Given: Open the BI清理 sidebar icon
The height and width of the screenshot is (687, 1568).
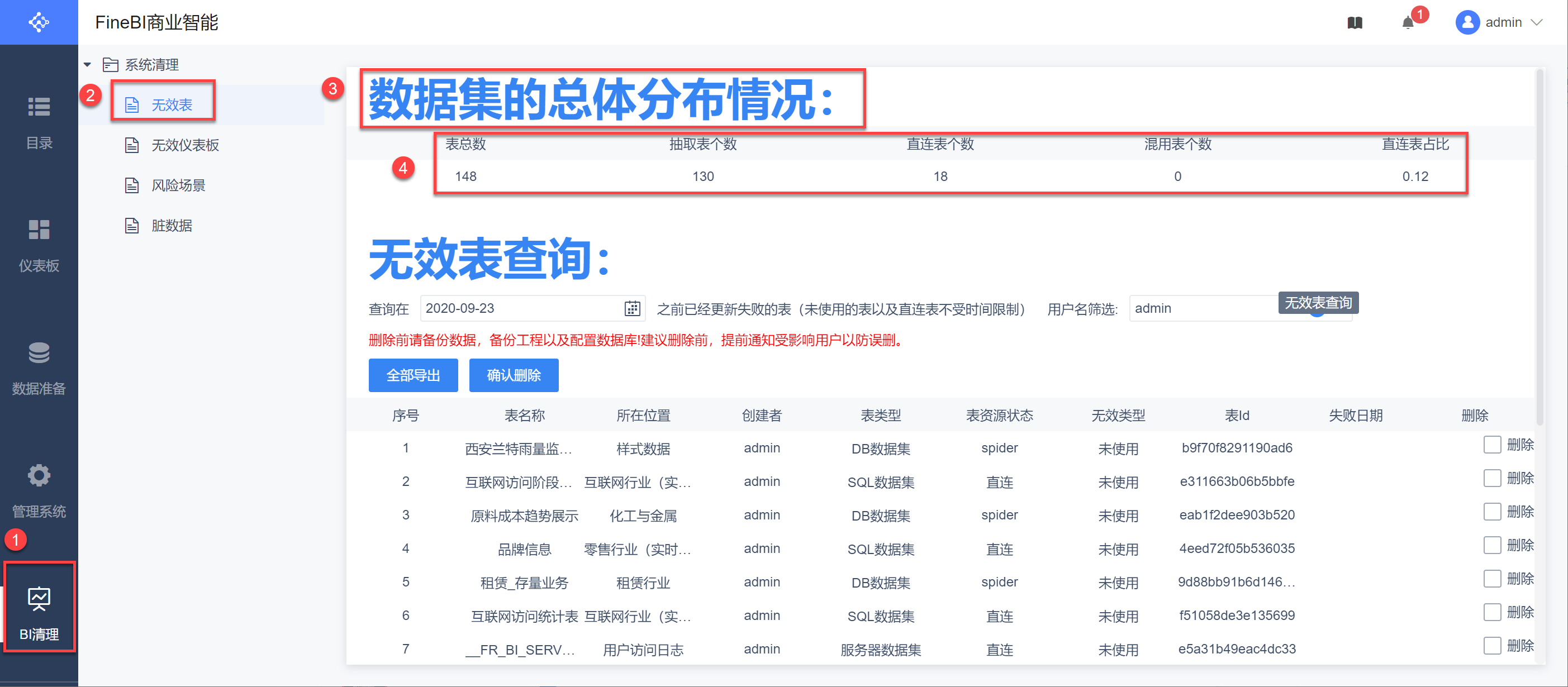Looking at the screenshot, I should pos(39,599).
